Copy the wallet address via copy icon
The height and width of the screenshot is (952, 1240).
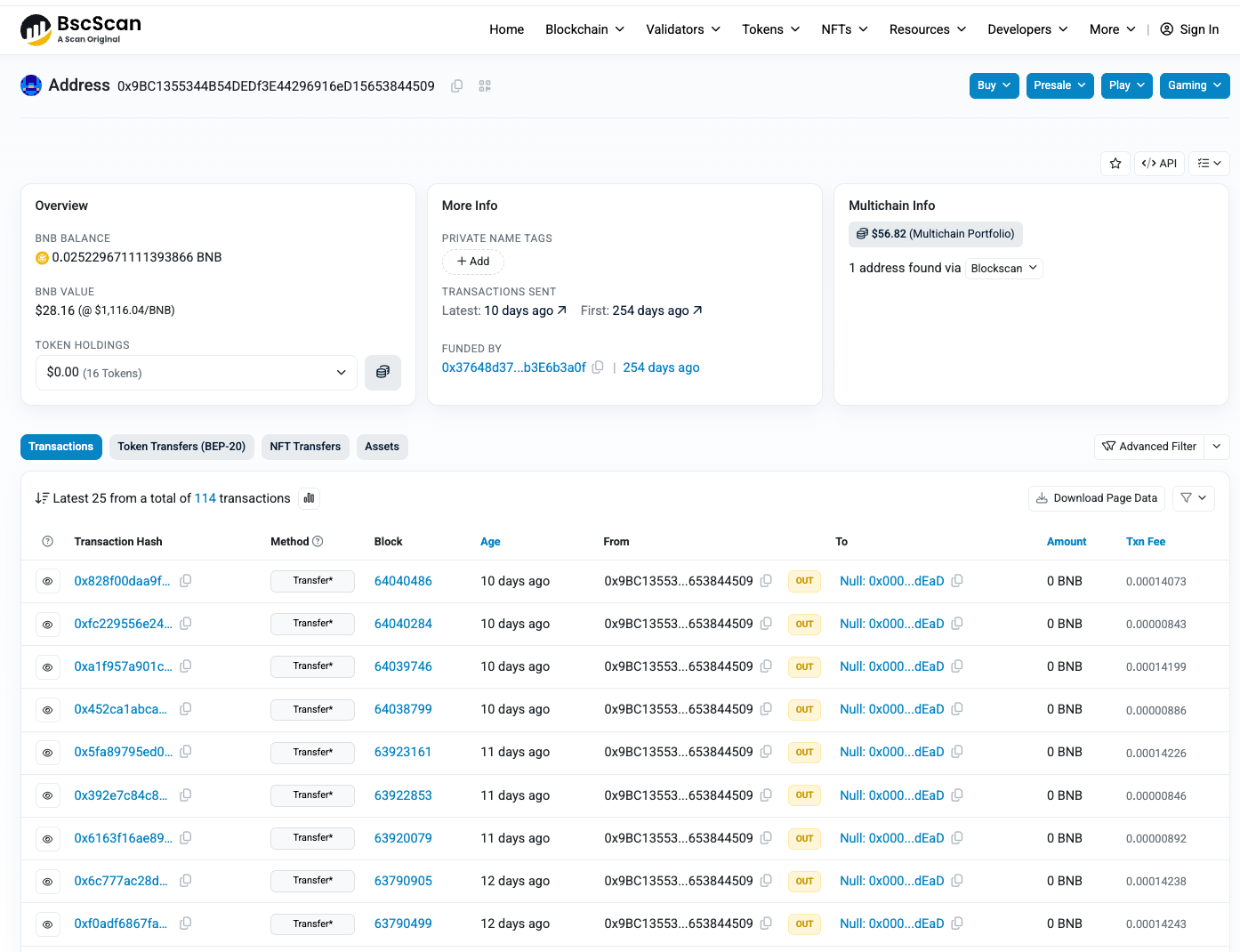pyautogui.click(x=456, y=85)
